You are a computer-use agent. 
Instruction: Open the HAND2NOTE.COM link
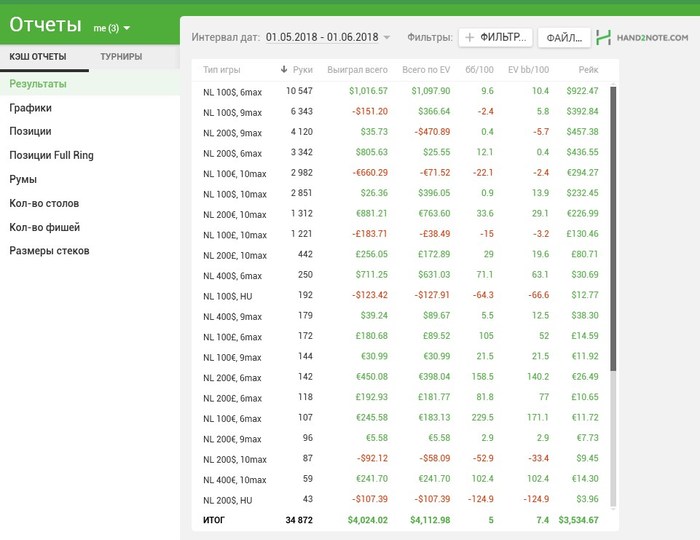(652, 38)
